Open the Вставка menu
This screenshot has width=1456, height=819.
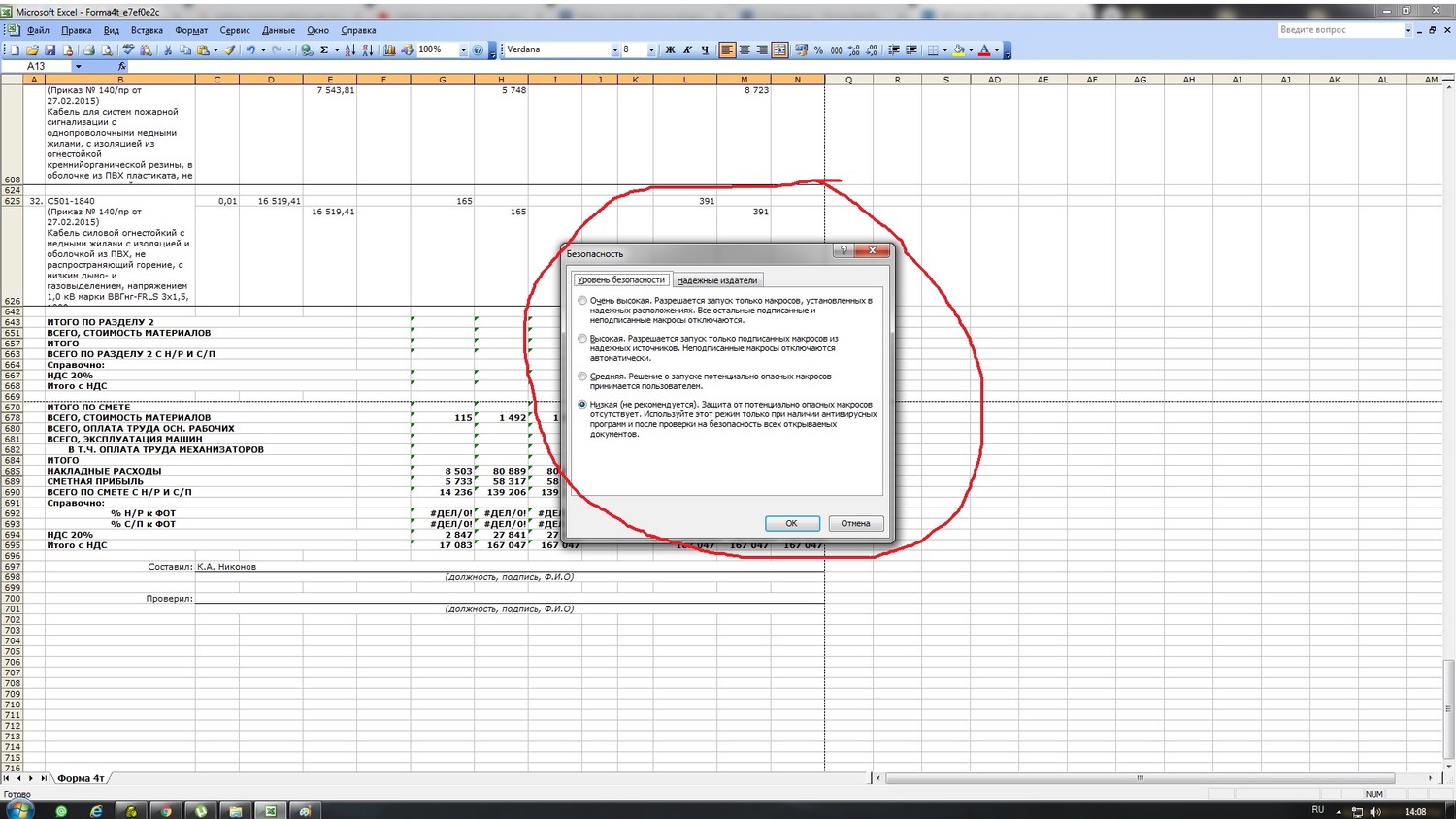click(147, 30)
